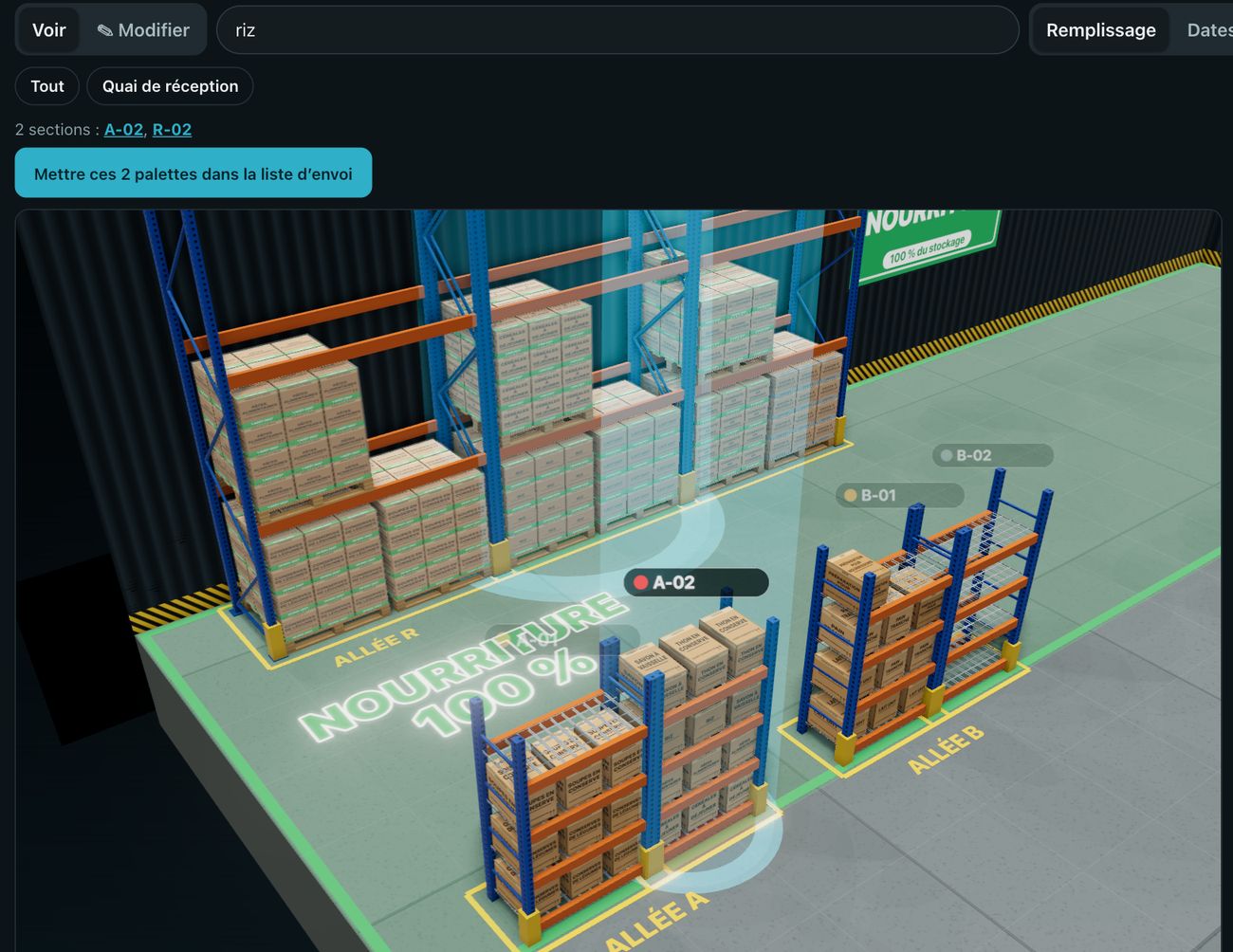Click the "2 sections :" result count text
This screenshot has height=952, width=1233.
pos(57,130)
